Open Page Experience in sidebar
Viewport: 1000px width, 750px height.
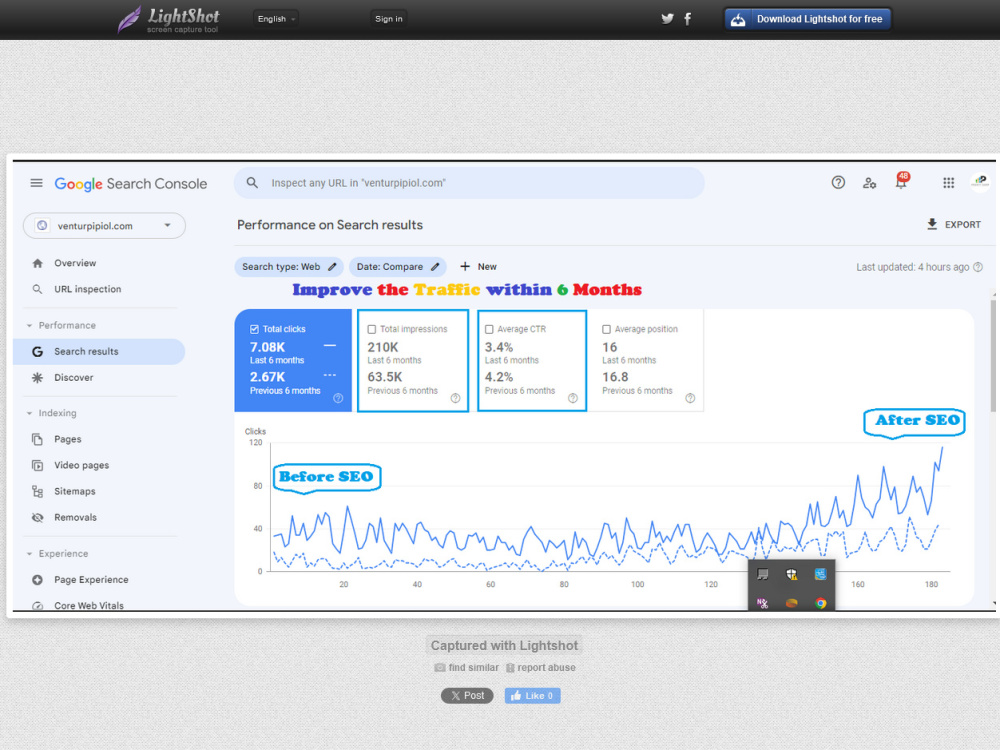91,580
